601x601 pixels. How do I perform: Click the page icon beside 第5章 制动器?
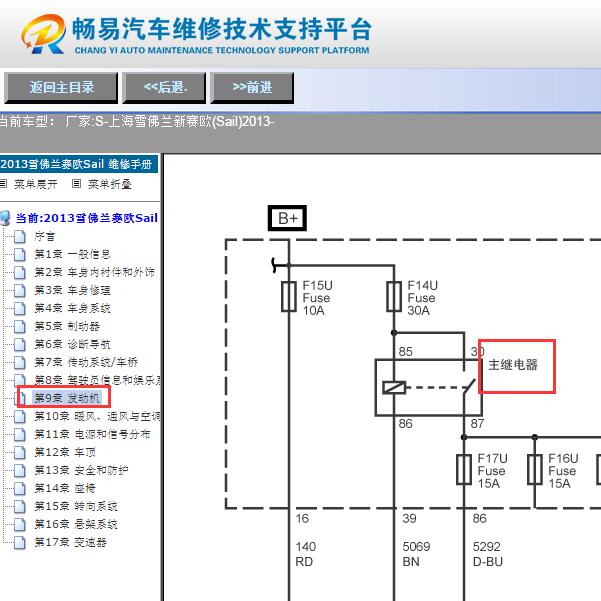20,327
